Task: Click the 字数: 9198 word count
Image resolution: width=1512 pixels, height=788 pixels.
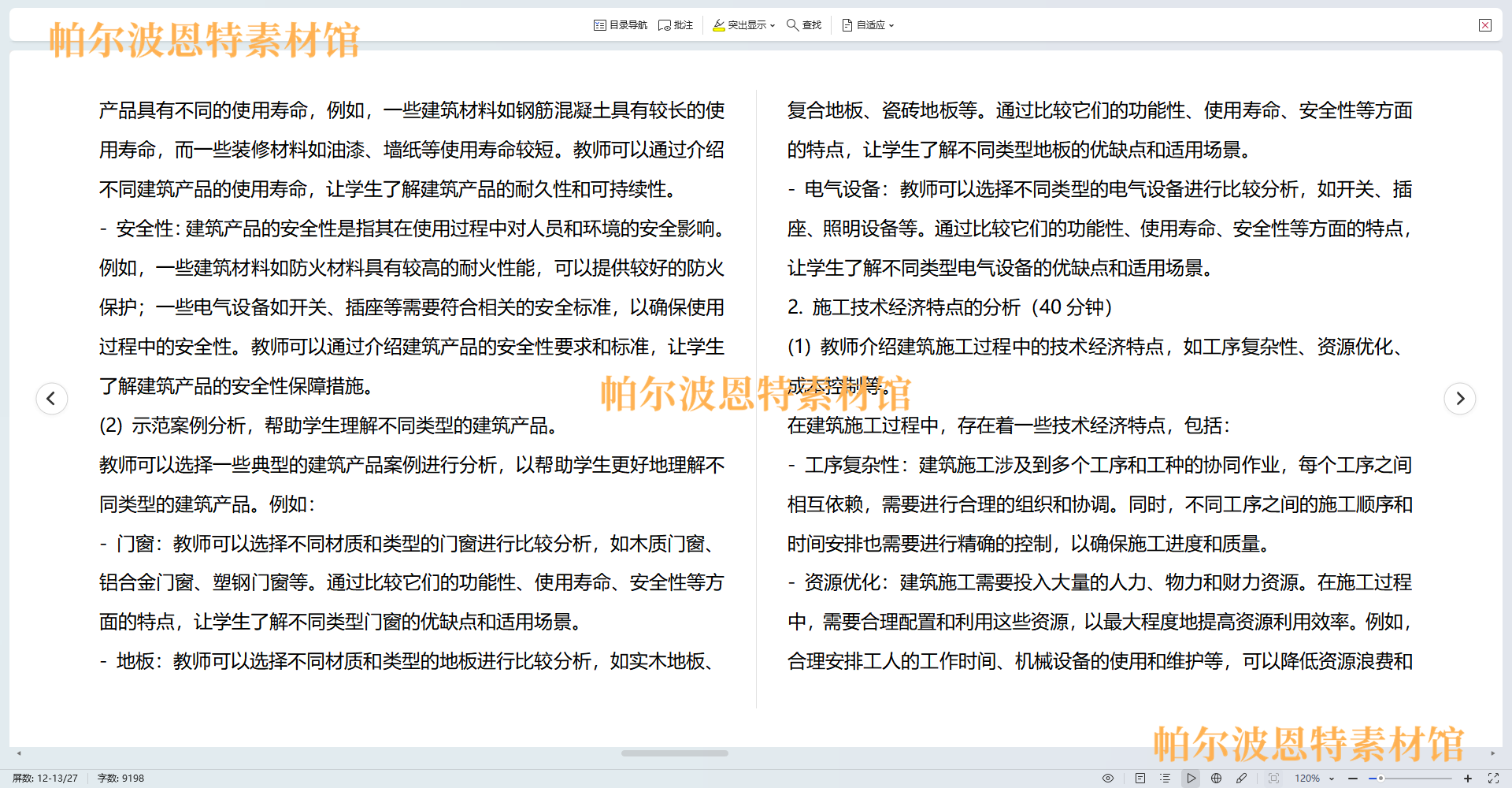Action: point(120,778)
